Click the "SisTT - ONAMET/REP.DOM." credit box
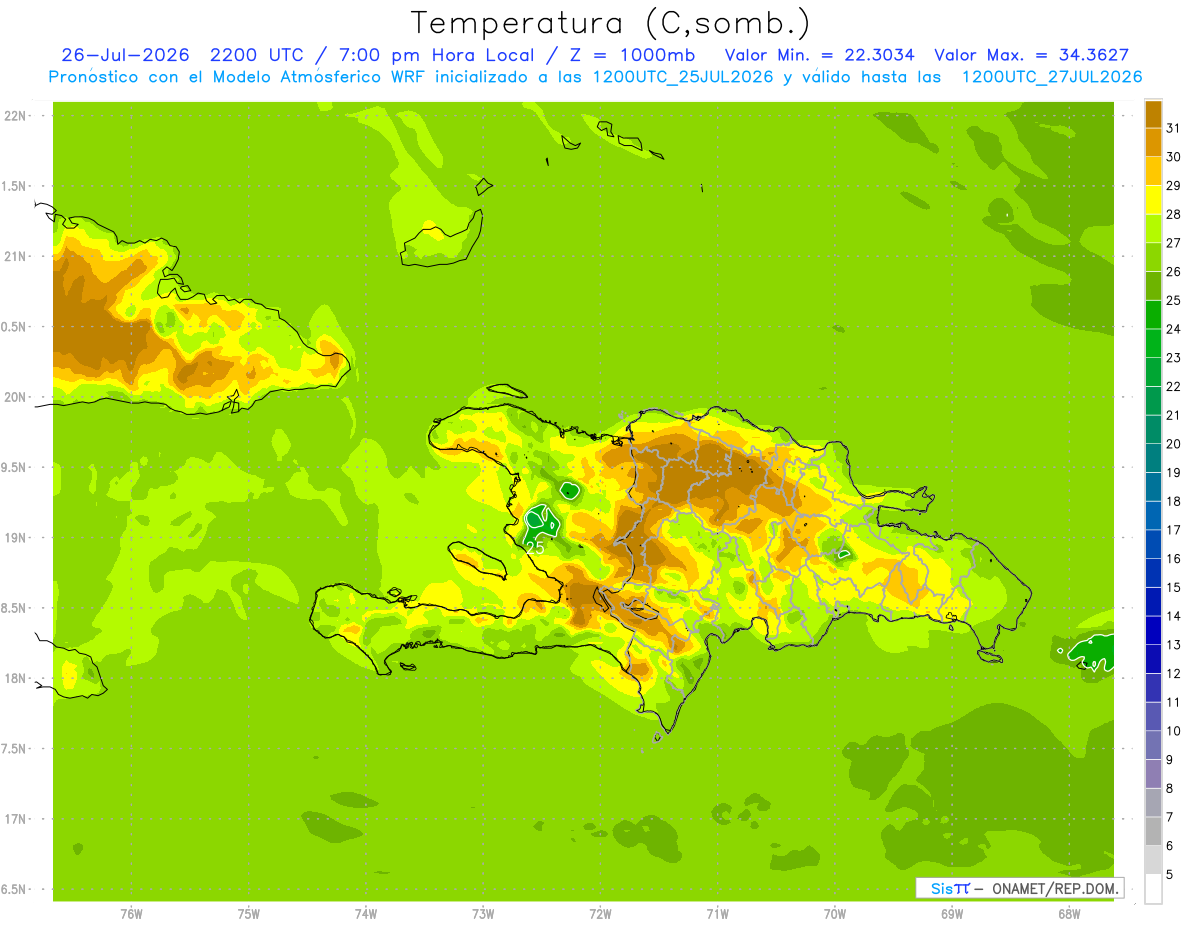The width and height of the screenshot is (1200, 927). coord(1019,888)
